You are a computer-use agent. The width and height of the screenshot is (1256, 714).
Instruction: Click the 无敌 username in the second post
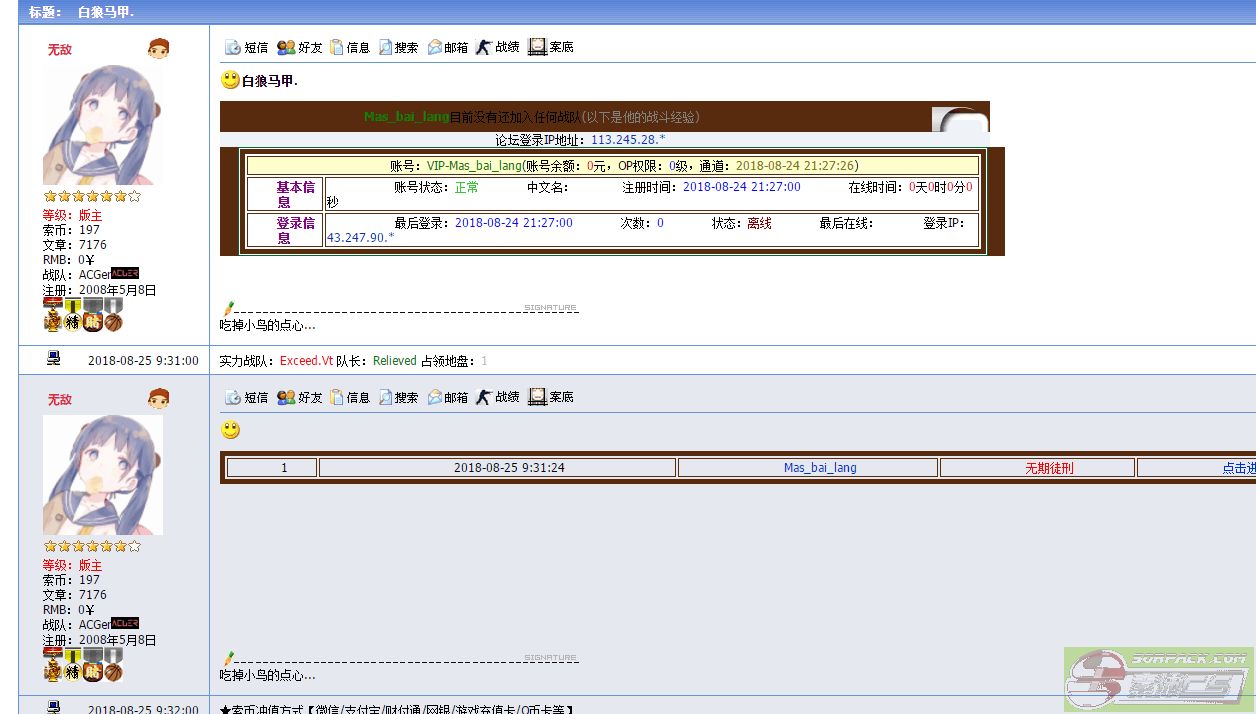point(60,400)
